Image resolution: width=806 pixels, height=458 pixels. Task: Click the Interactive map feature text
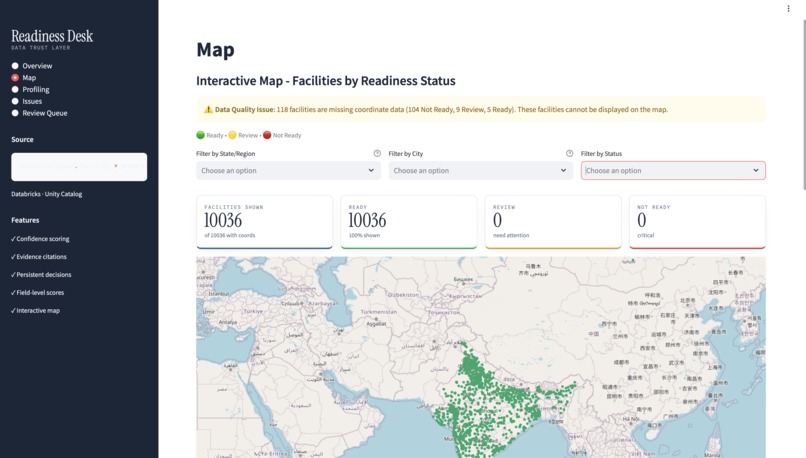coord(38,310)
